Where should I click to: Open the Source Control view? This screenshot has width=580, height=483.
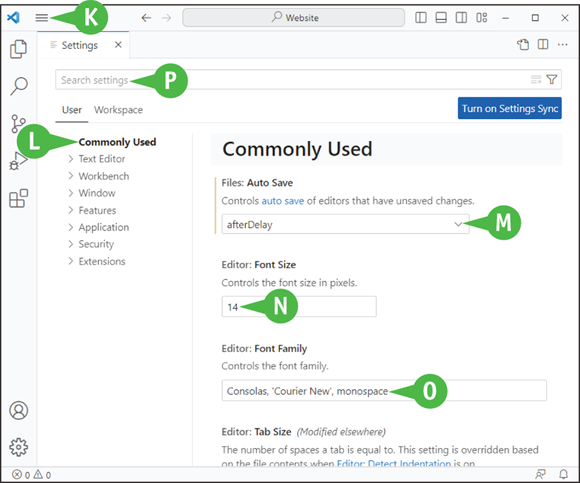click(x=18, y=124)
